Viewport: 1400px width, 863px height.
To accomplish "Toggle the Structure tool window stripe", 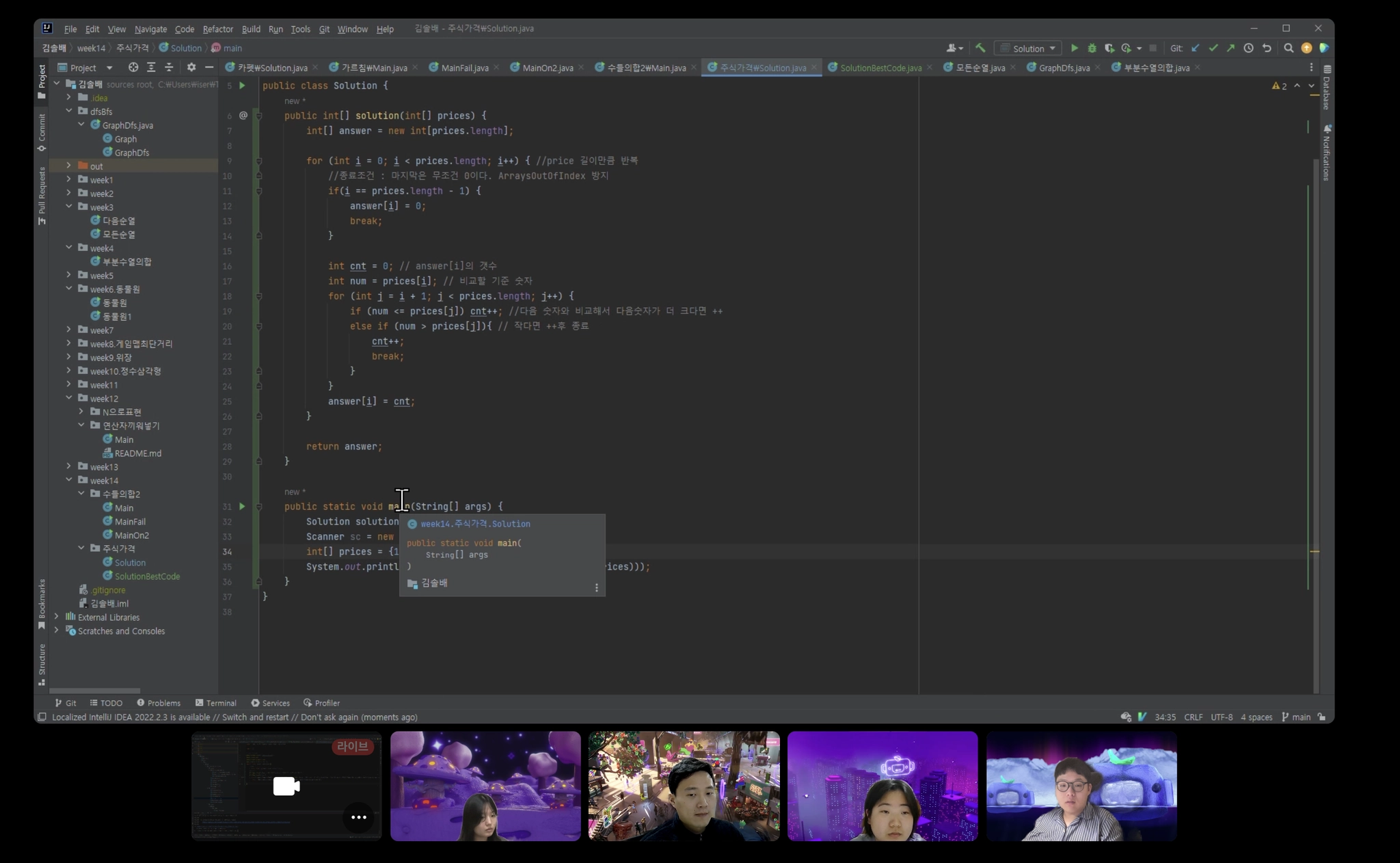I will point(42,664).
